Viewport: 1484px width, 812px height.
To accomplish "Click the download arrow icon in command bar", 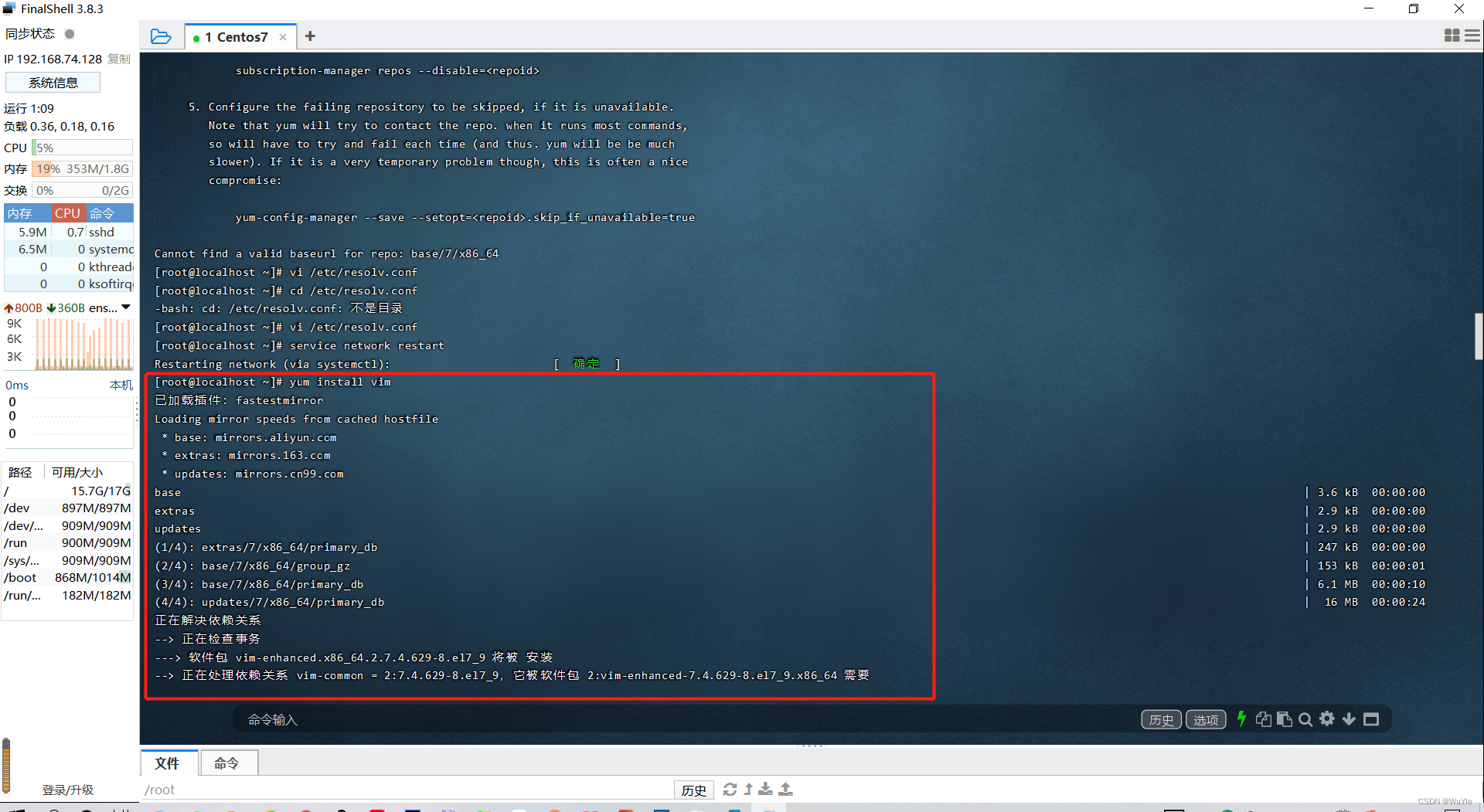I will [1349, 719].
